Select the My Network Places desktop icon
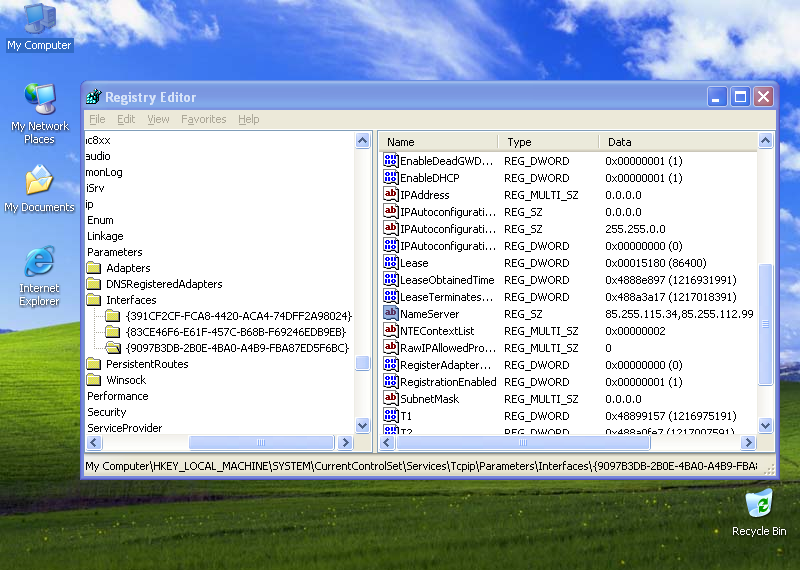The height and width of the screenshot is (570, 800). pos(39,114)
